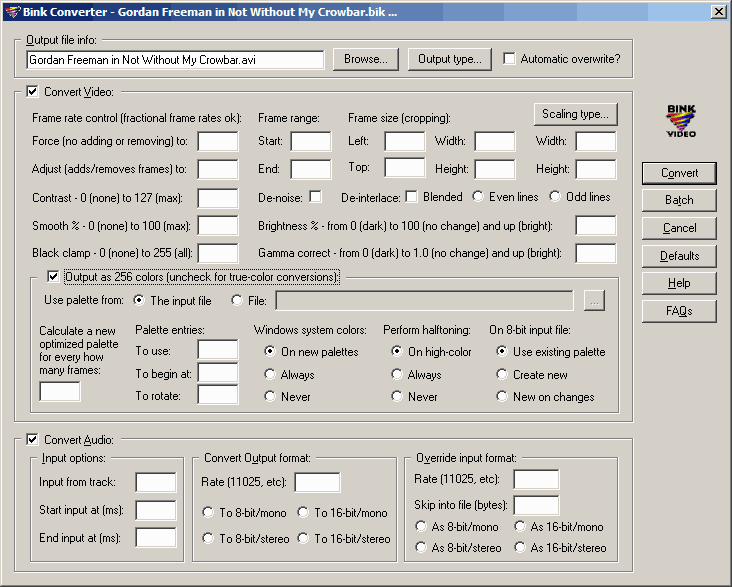Image resolution: width=732 pixels, height=587 pixels.
Task: Click the Frame range Start field
Action: (311, 141)
